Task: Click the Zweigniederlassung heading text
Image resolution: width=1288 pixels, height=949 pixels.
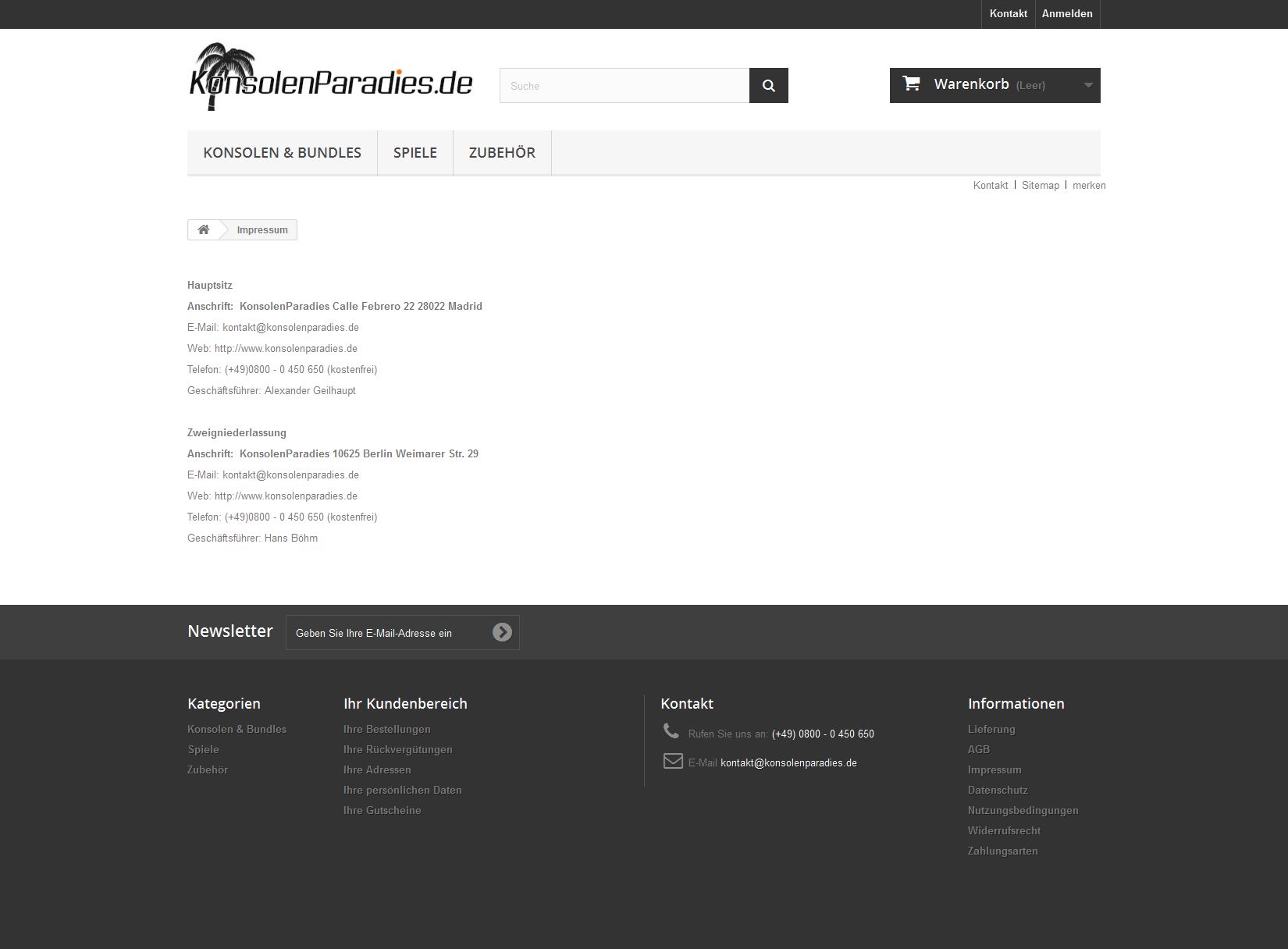Action: [237, 432]
